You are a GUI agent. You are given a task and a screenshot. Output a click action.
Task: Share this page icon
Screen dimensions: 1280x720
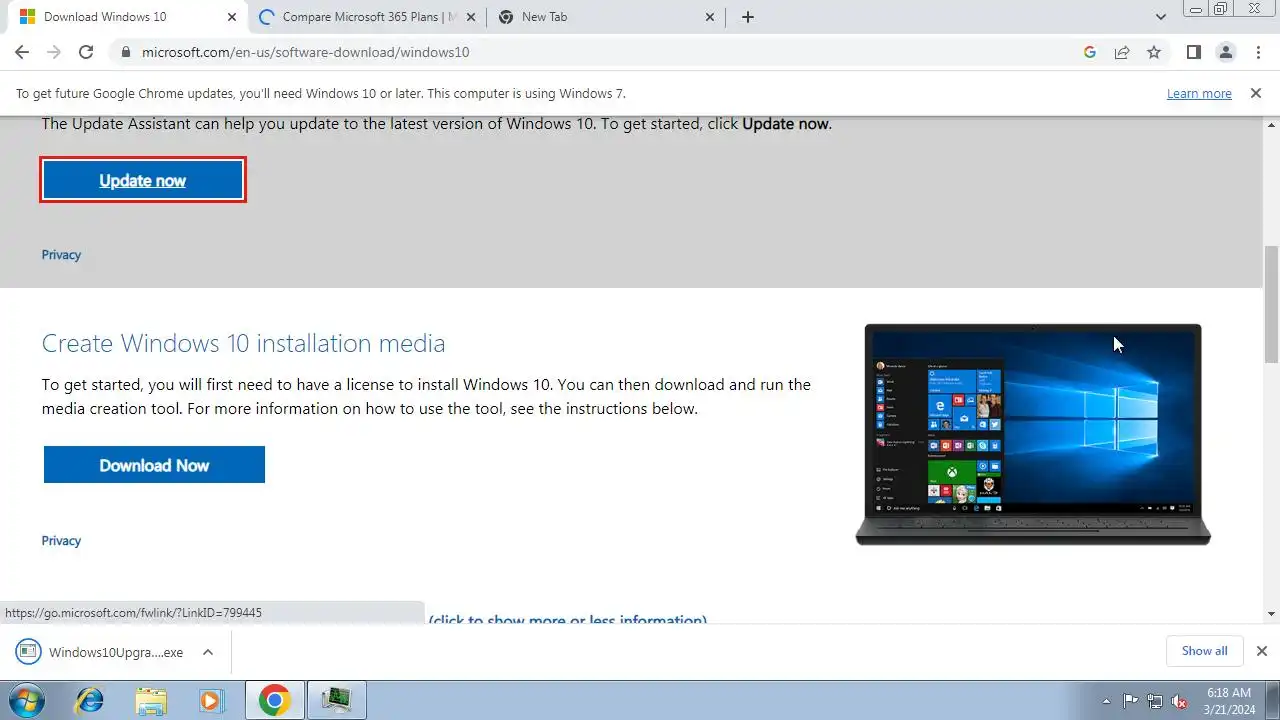(x=1122, y=52)
